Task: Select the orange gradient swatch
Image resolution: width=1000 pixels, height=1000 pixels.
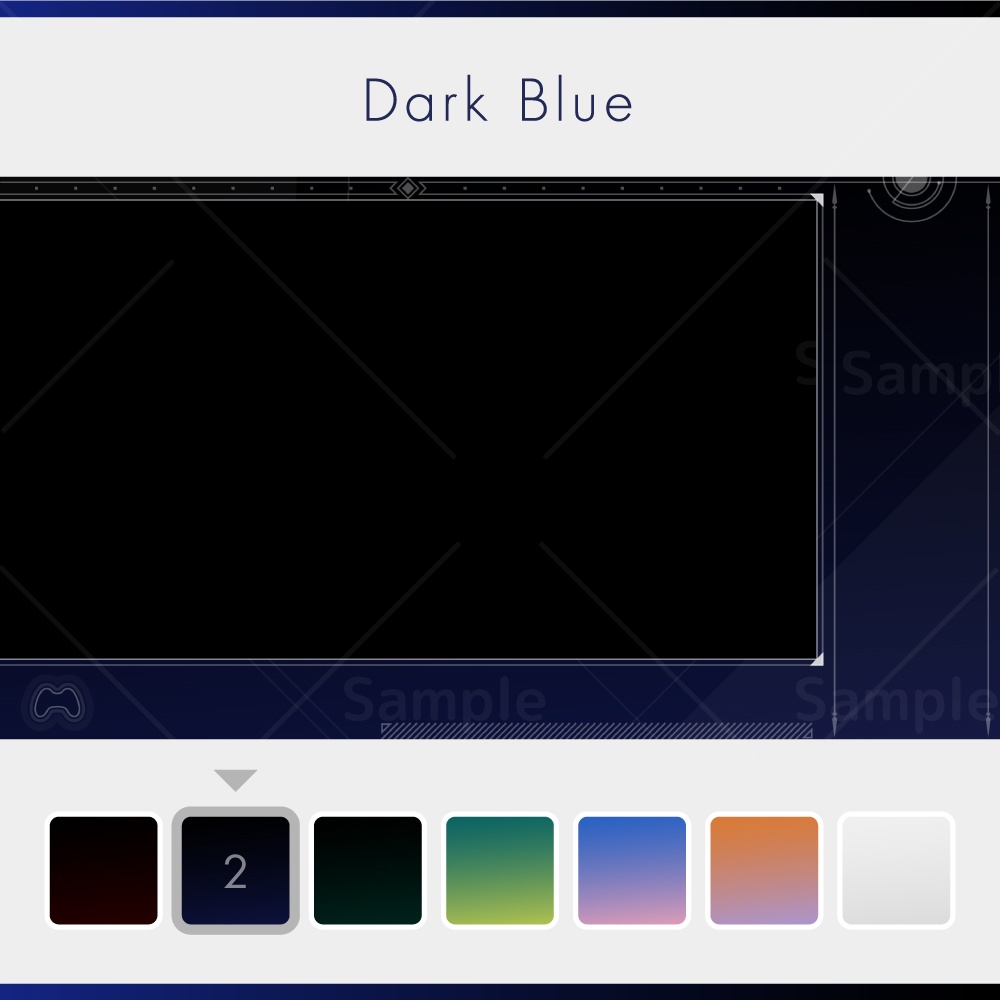Action: coord(764,870)
